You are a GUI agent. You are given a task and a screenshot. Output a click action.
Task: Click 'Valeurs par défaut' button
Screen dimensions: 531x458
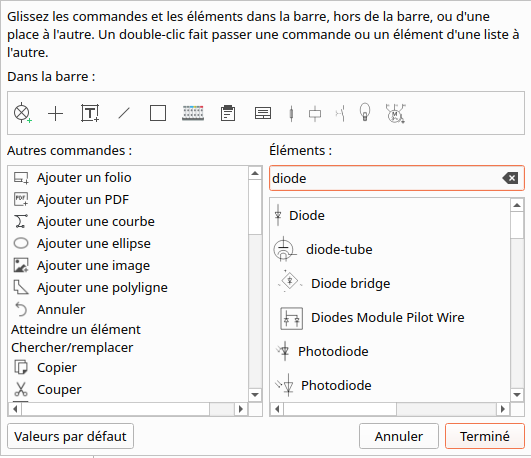(x=70, y=436)
